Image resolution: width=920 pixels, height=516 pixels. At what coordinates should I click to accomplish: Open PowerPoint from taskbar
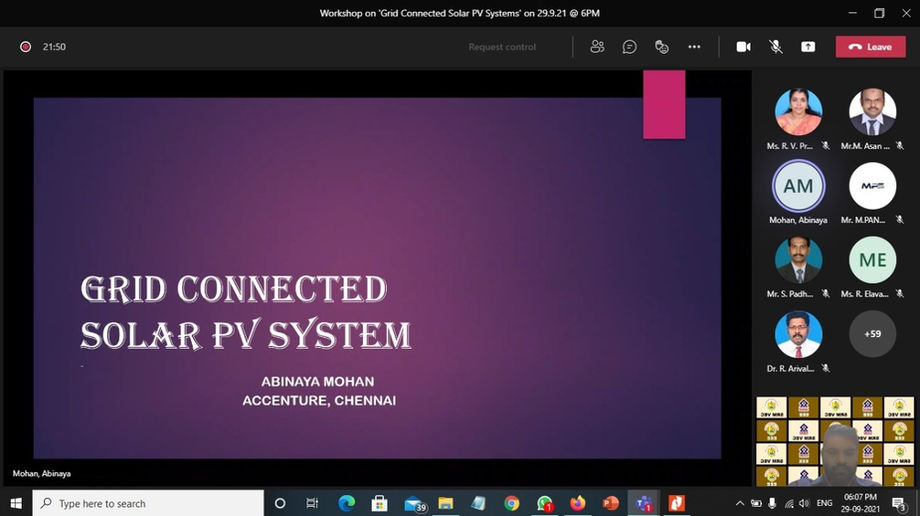[610, 503]
